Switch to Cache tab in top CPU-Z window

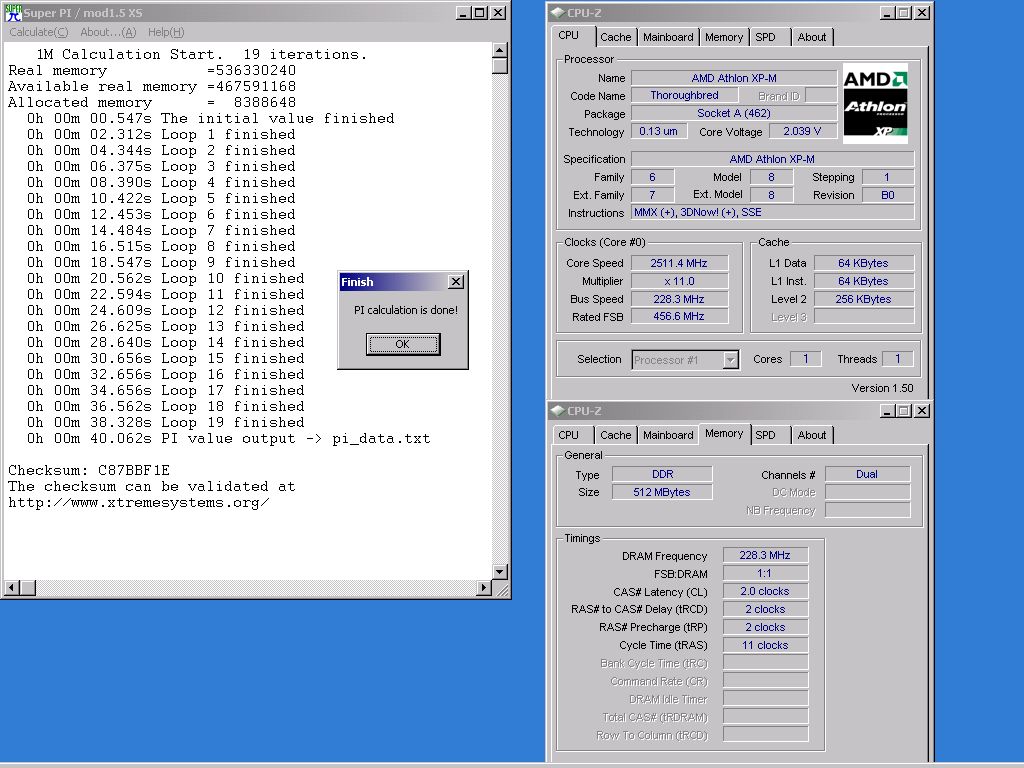coord(616,37)
